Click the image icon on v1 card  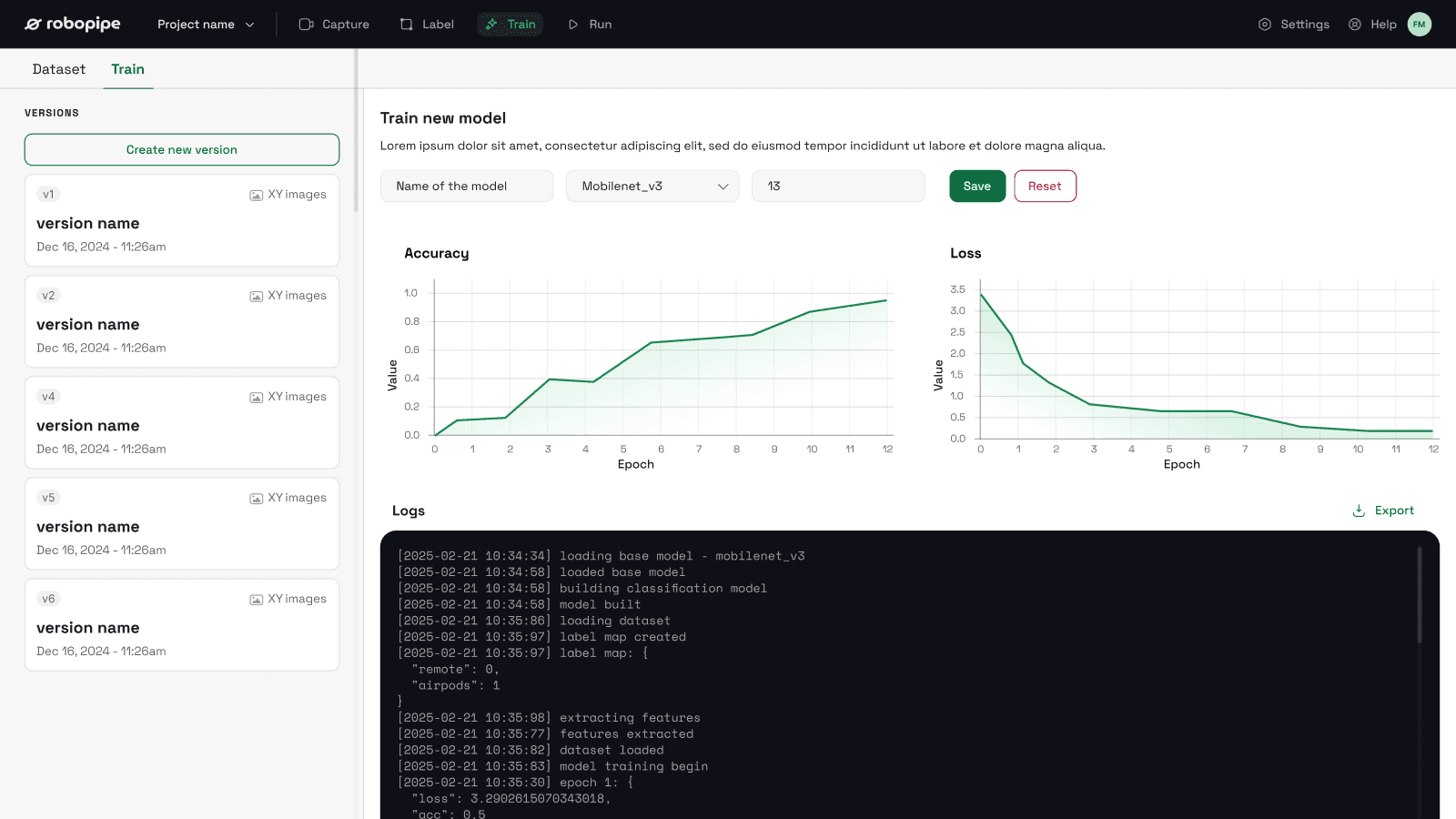pyautogui.click(x=257, y=195)
